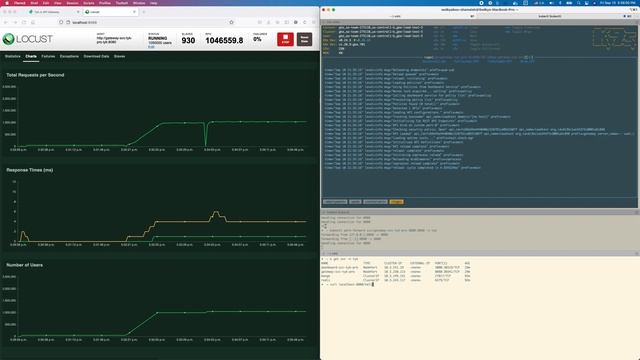Click the terminal window title text

pos(480,10)
